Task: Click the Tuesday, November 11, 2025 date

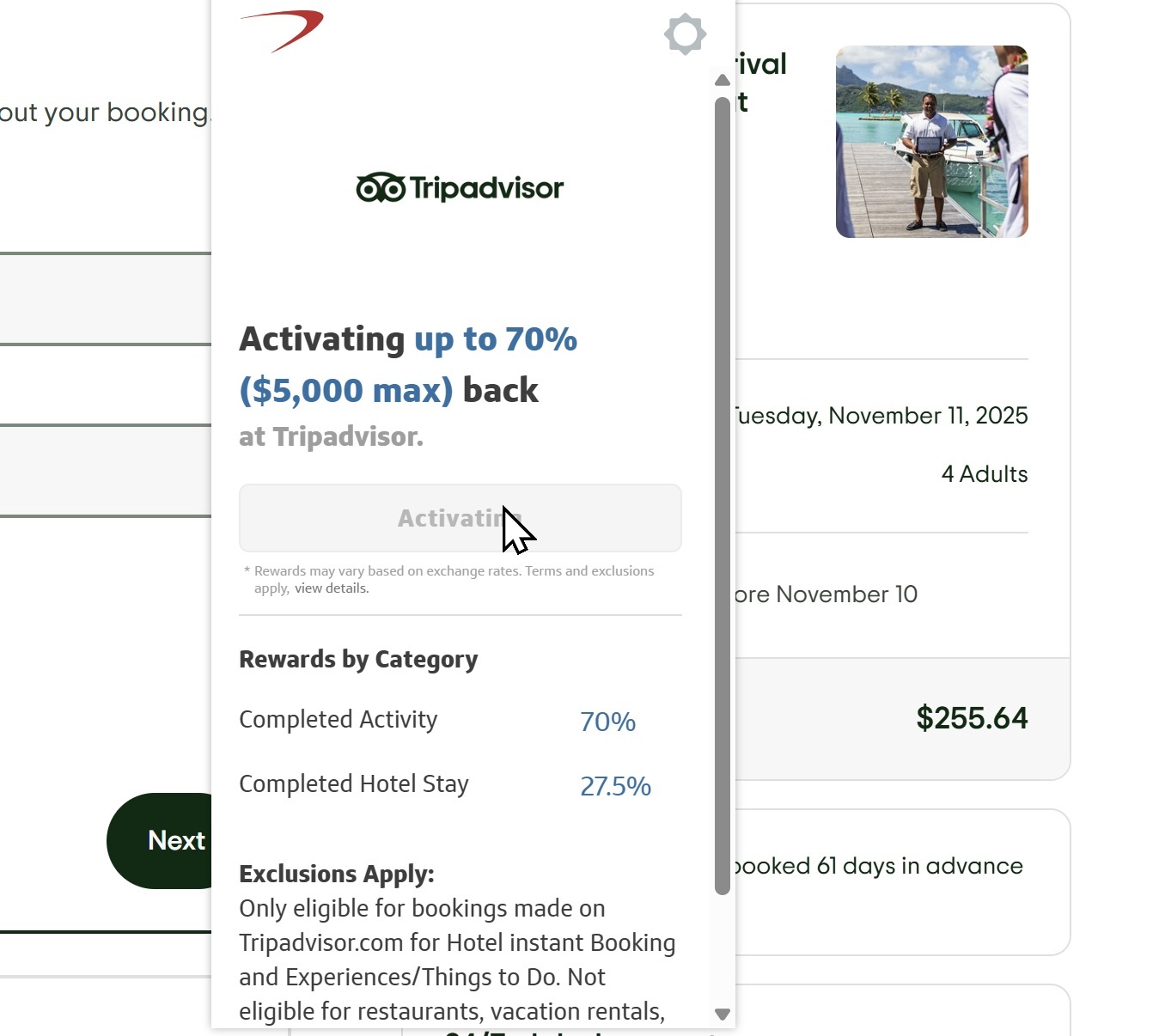Action: [881, 416]
